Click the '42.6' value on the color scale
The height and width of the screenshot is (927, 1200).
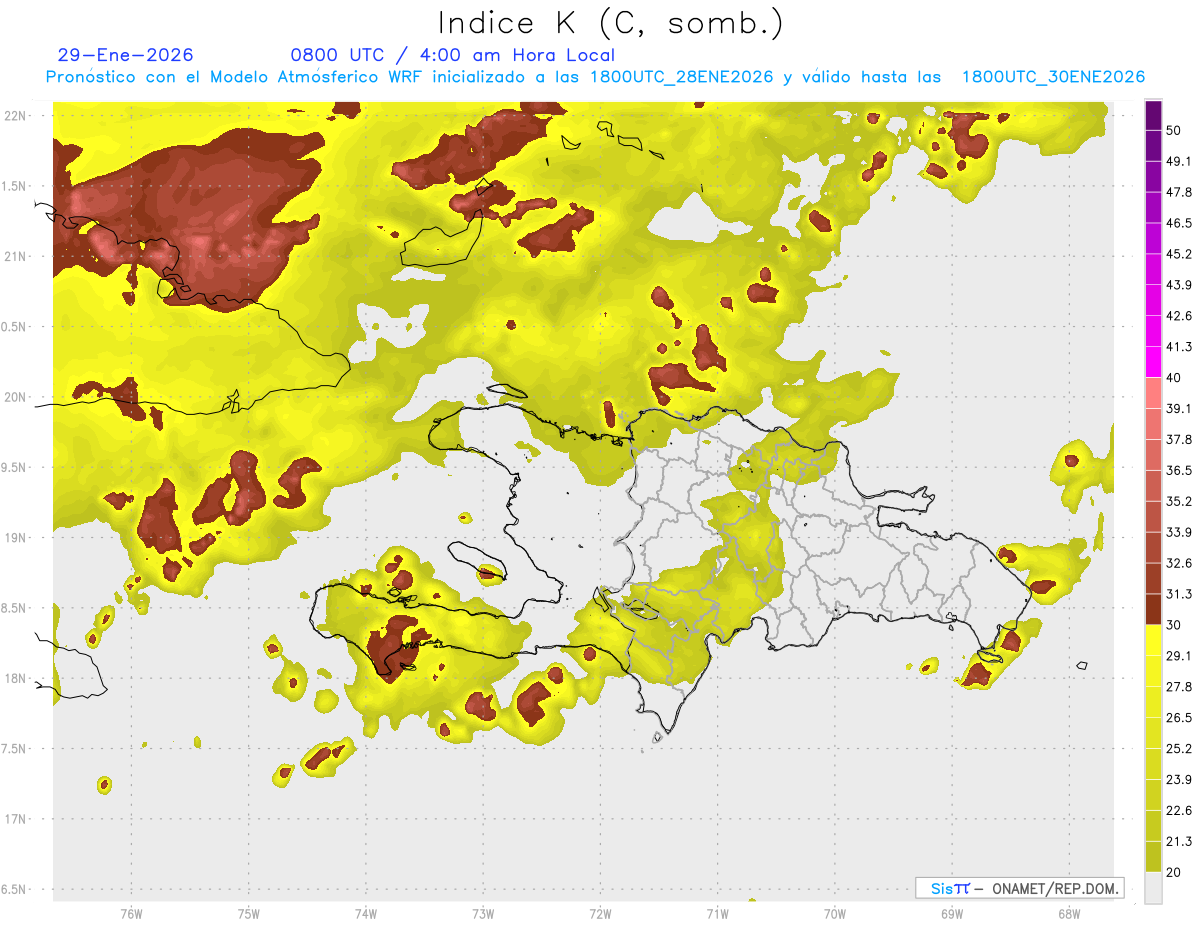tap(1179, 316)
